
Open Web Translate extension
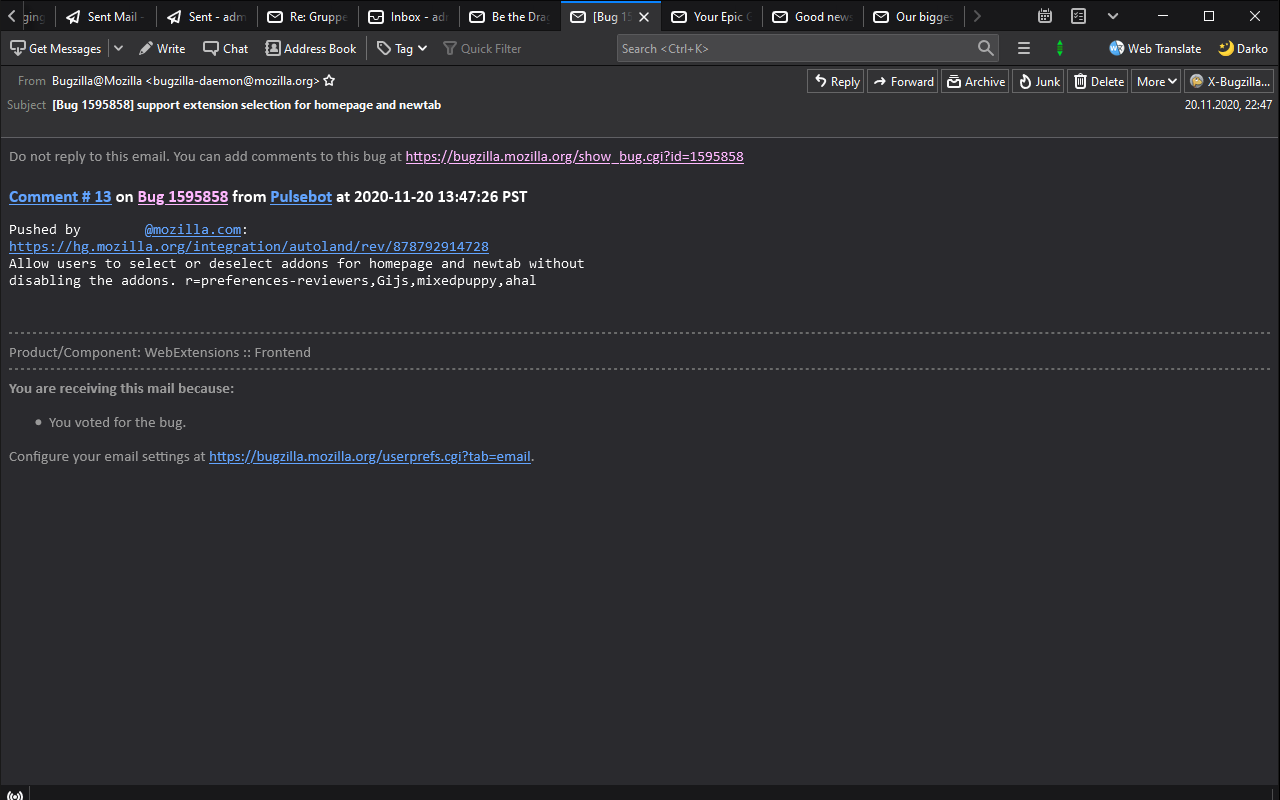1155,48
